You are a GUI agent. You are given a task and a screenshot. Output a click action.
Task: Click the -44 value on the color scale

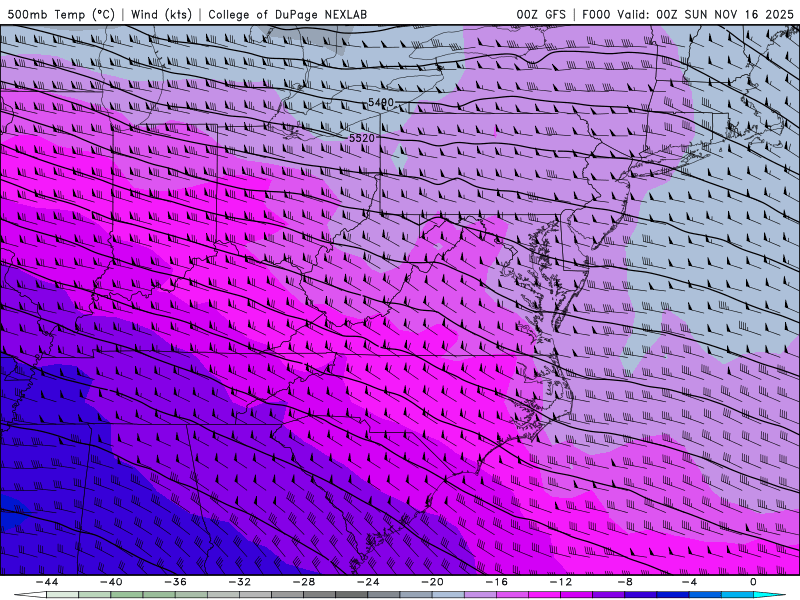click(47, 582)
